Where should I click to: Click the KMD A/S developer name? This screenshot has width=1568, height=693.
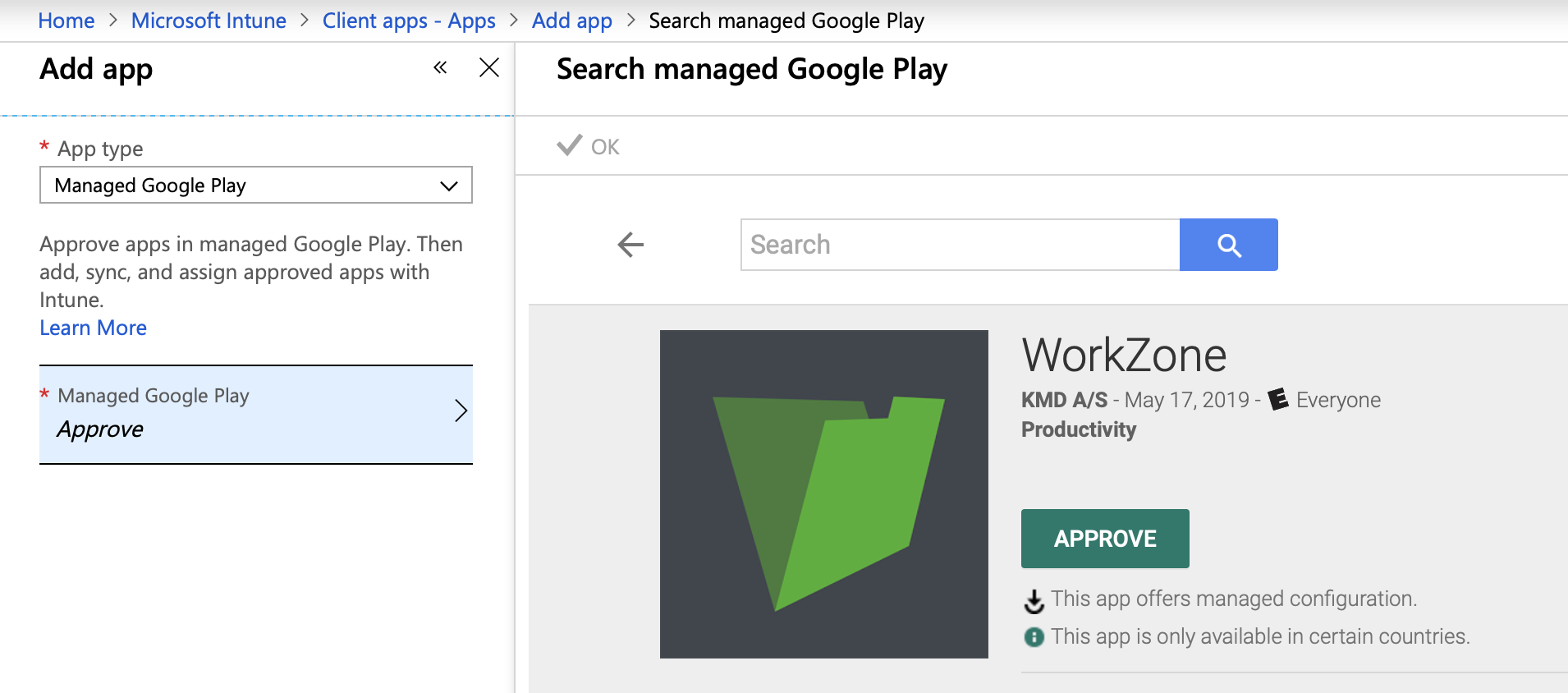[x=1064, y=400]
